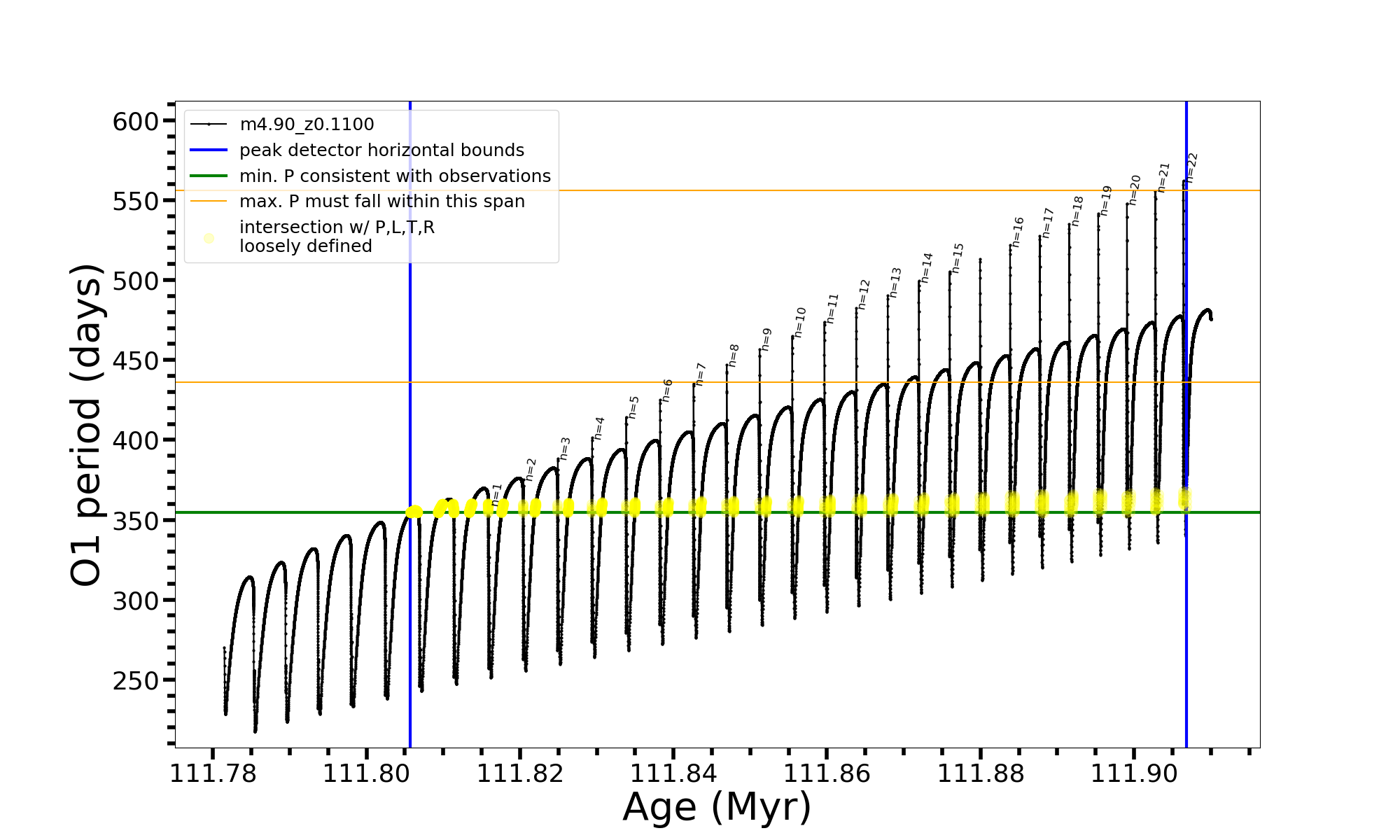Click the 'Age (Myr)' x-axis title
Viewport: 1400px width, 840px height.
(x=717, y=807)
